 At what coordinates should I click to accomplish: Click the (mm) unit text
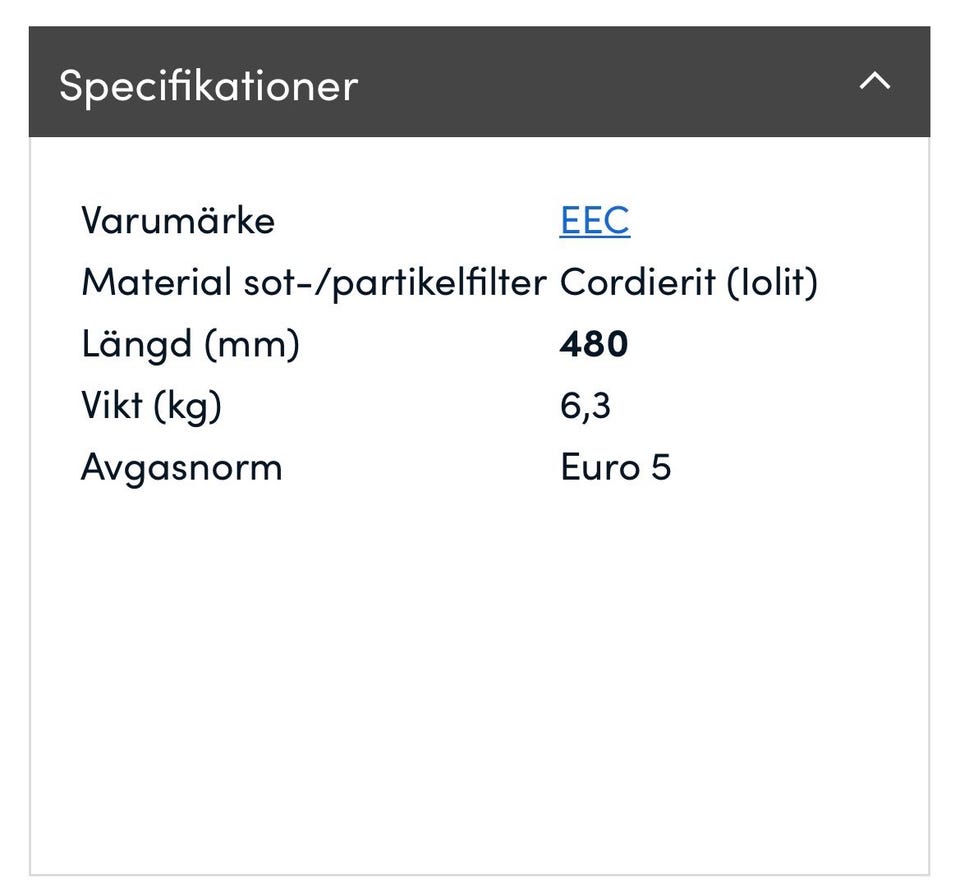point(251,345)
